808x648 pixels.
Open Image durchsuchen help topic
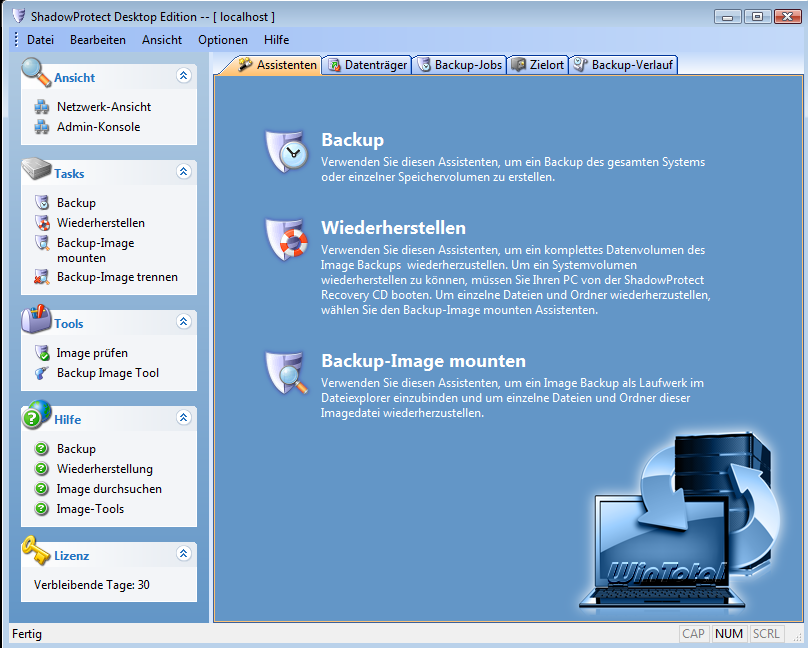109,489
